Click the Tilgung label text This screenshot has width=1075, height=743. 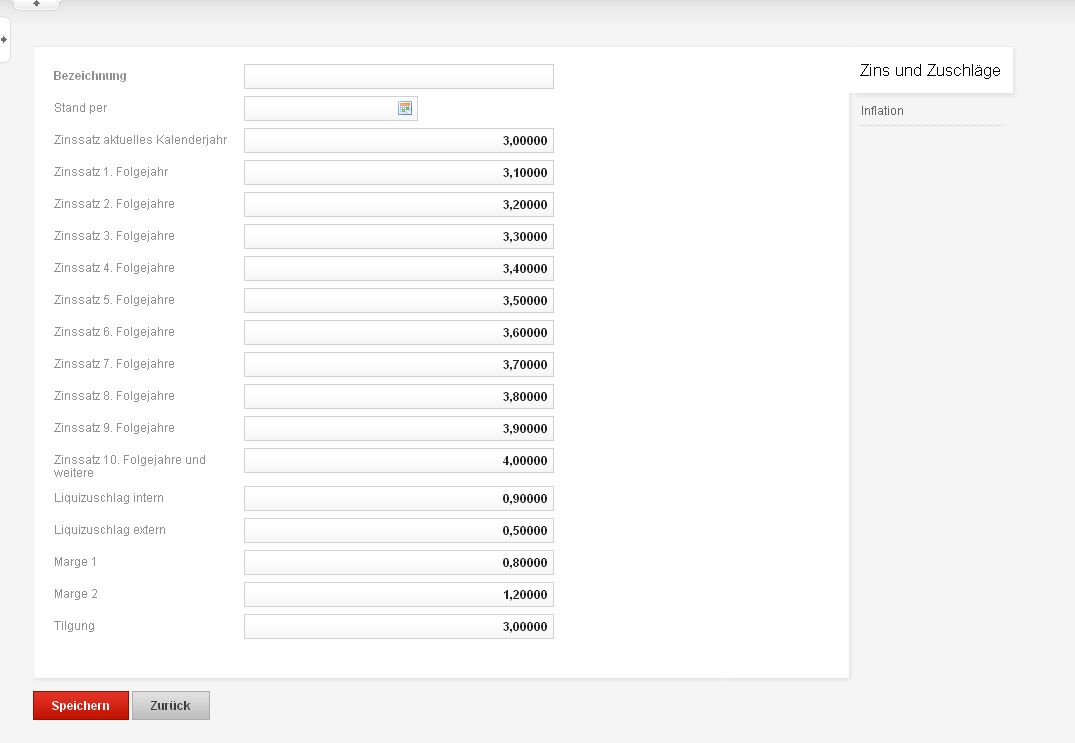(74, 626)
